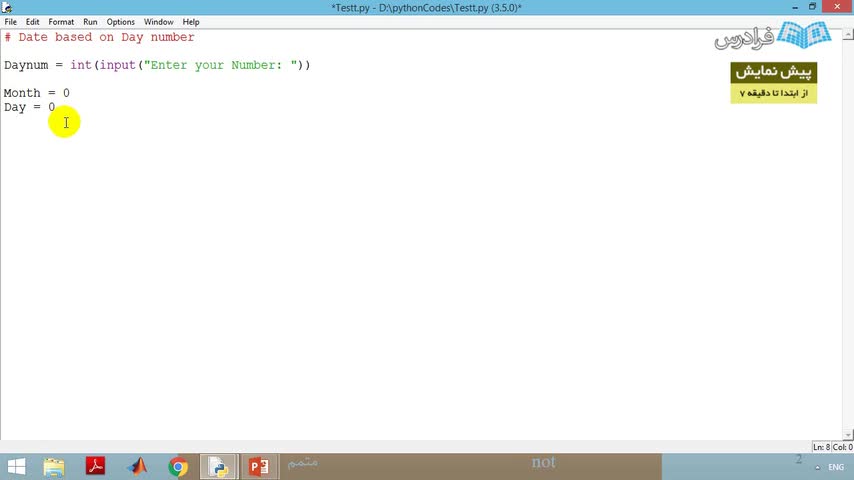Viewport: 854px width, 480px height.
Task: Close the Testt.py window
Action: 837,7
